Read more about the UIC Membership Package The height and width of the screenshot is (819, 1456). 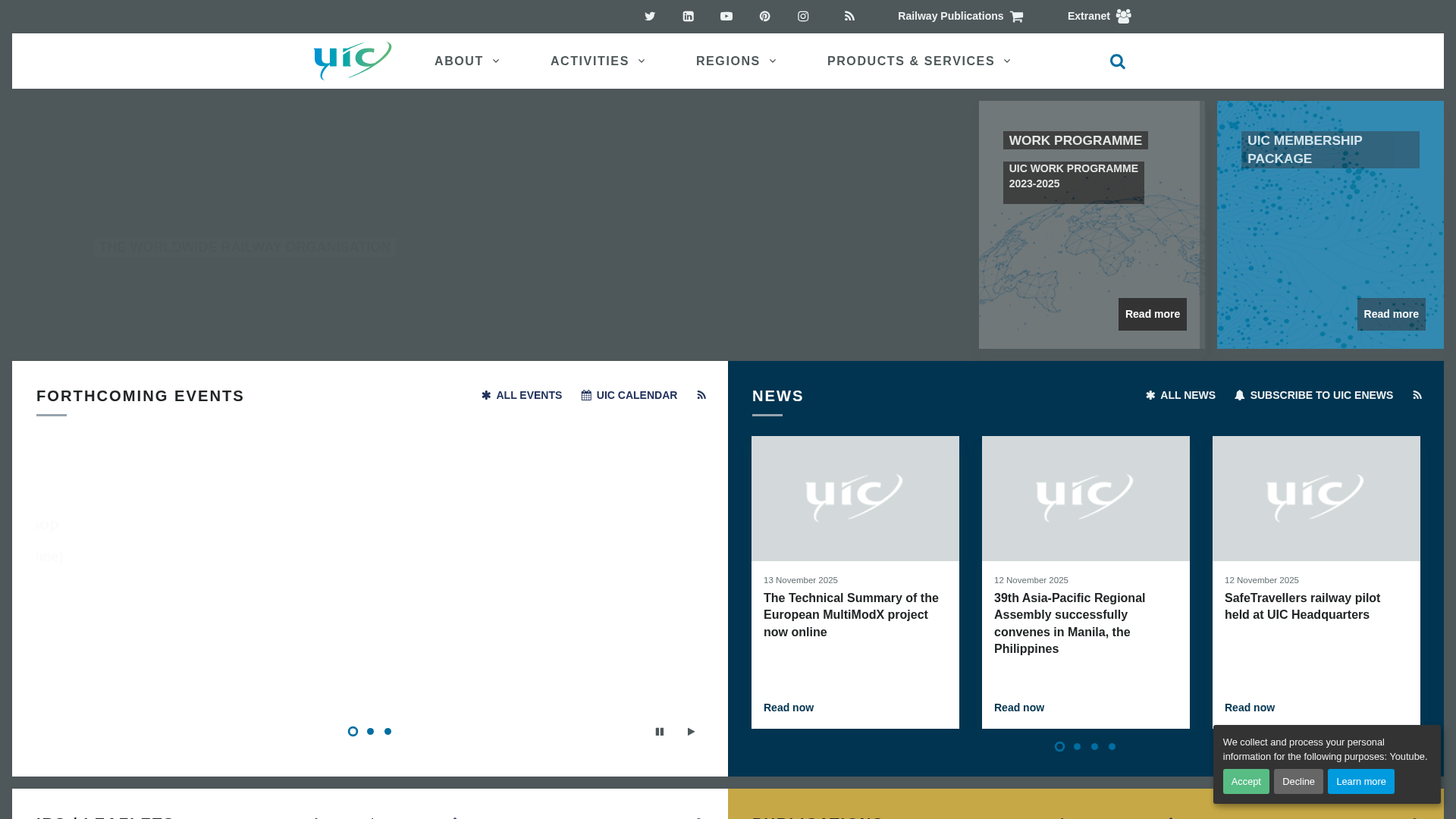[1391, 314]
